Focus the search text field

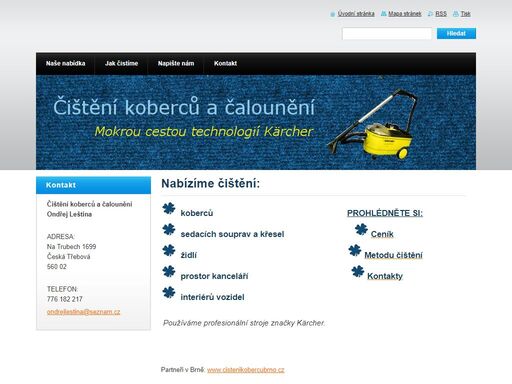coord(387,34)
